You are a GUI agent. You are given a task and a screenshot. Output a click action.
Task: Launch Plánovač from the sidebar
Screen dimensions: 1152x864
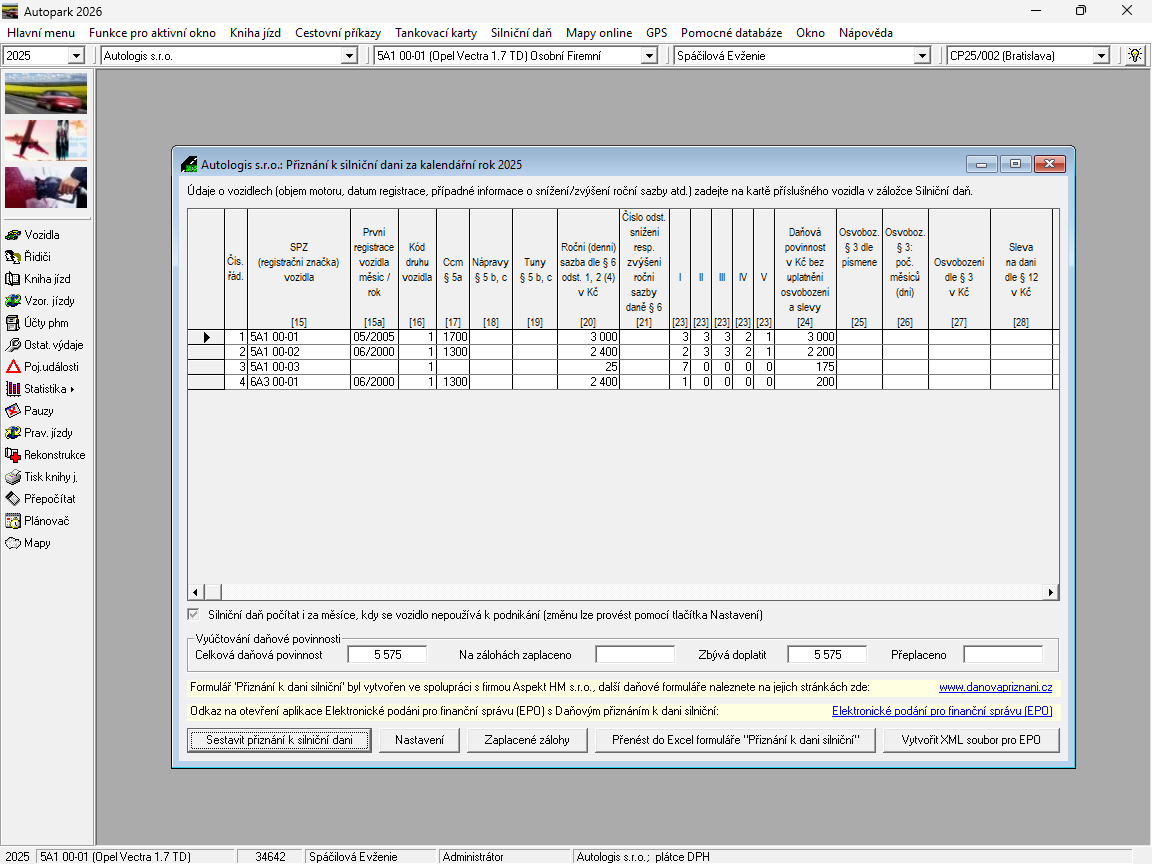[14, 521]
